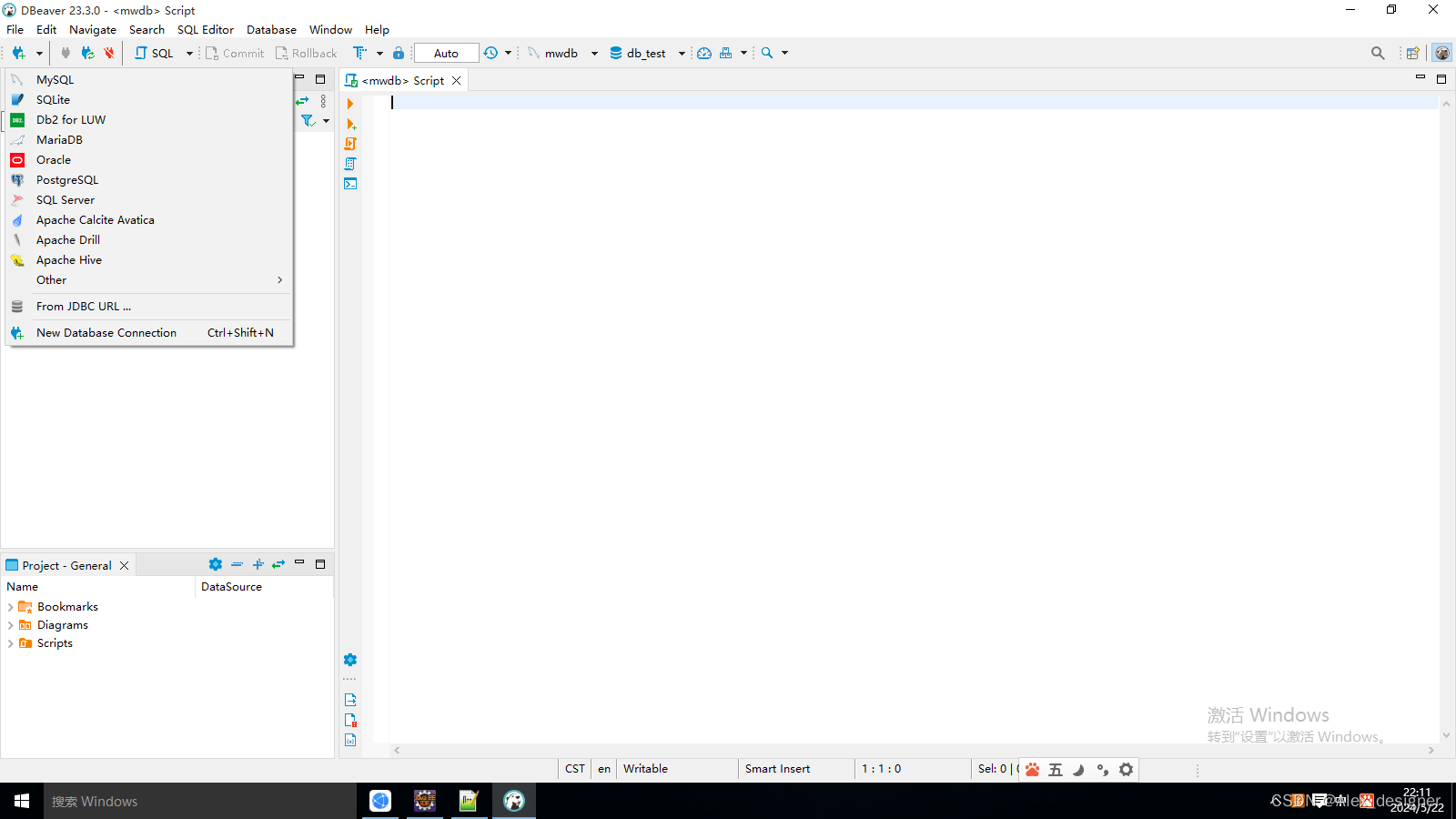Click the Reconnect icon in toolbar
This screenshot has width=1456, height=819.
[x=87, y=53]
